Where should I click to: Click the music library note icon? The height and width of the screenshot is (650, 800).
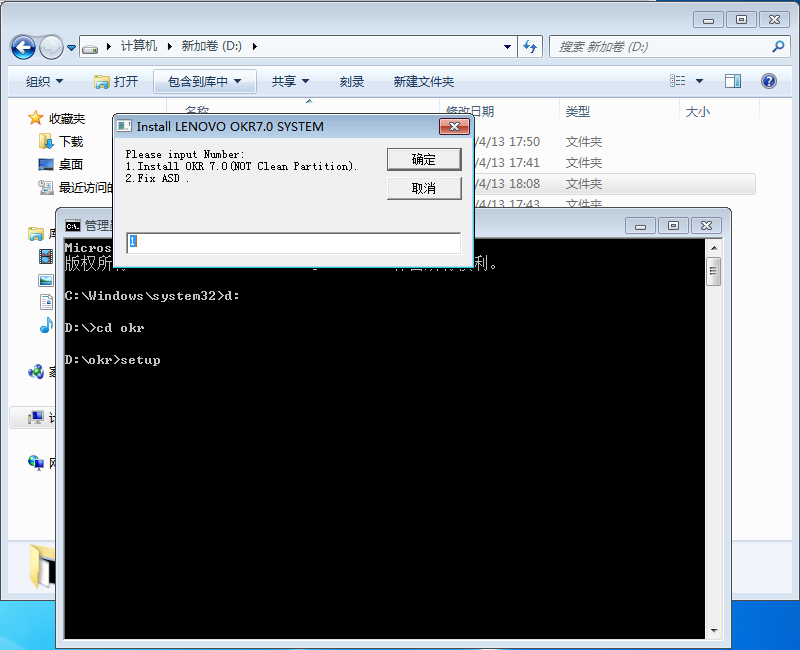point(46,325)
